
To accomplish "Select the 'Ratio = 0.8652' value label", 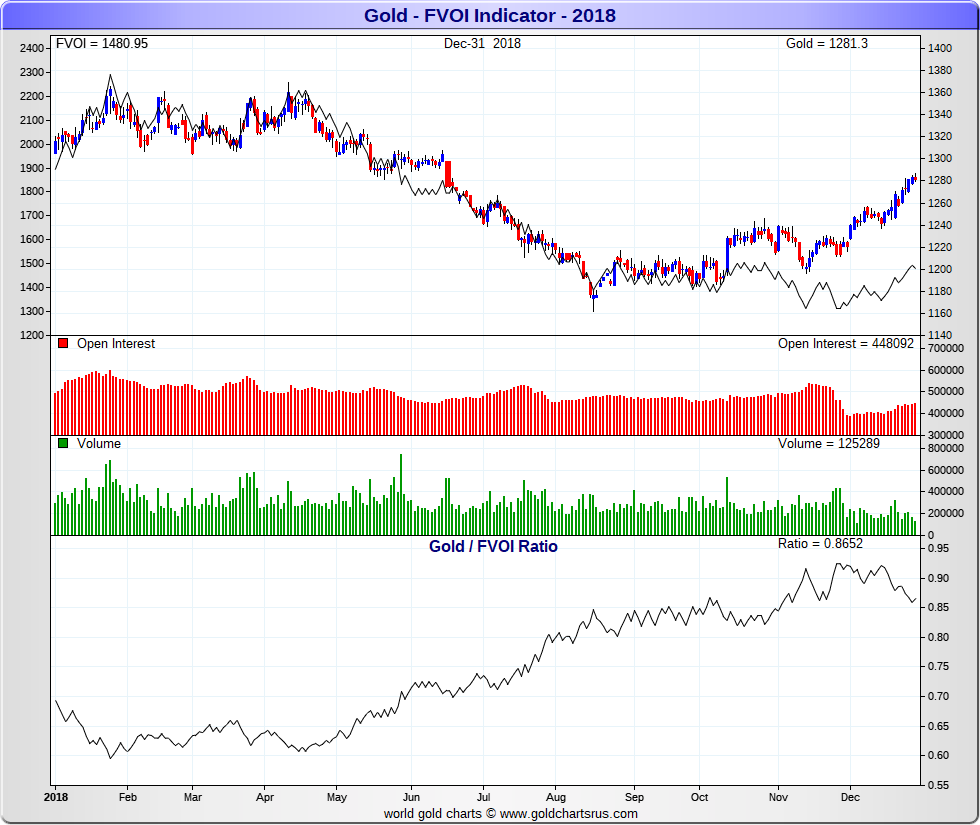I will [x=820, y=544].
